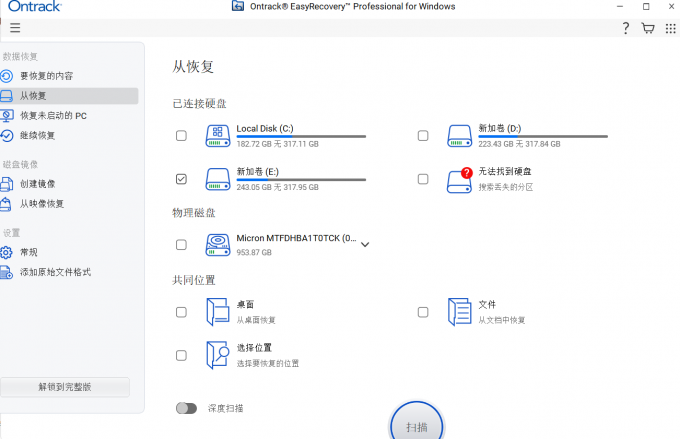Check the 选择位置 checkbox
The height and width of the screenshot is (439, 680).
[x=181, y=356]
